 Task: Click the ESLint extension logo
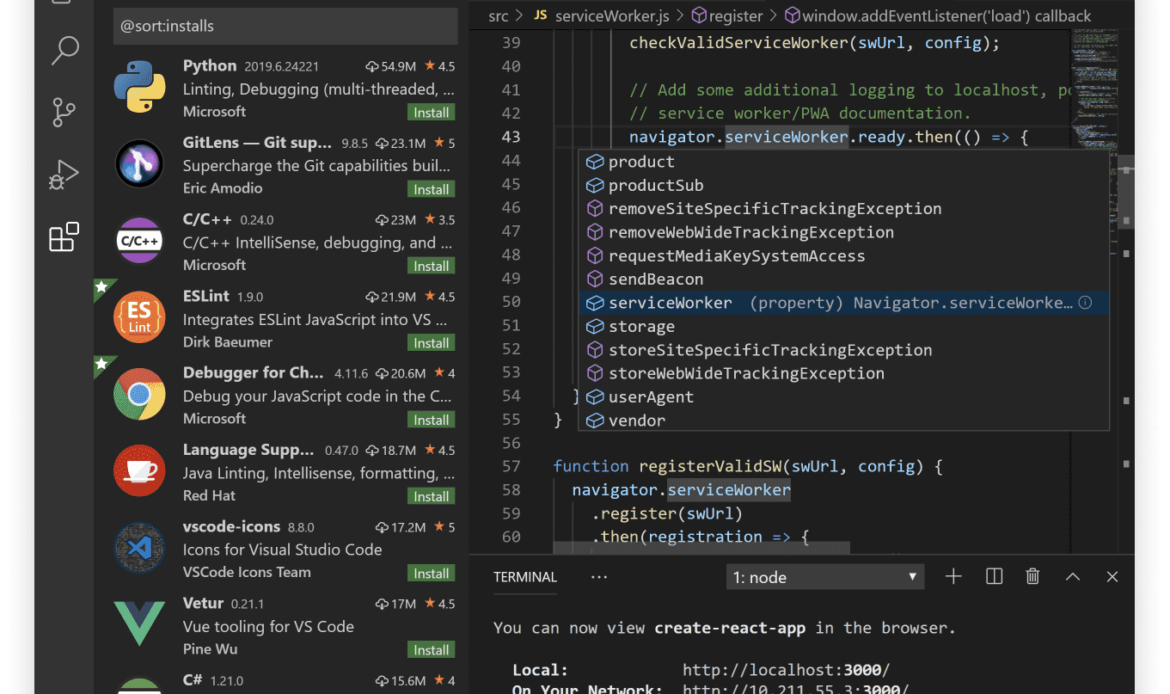point(140,317)
